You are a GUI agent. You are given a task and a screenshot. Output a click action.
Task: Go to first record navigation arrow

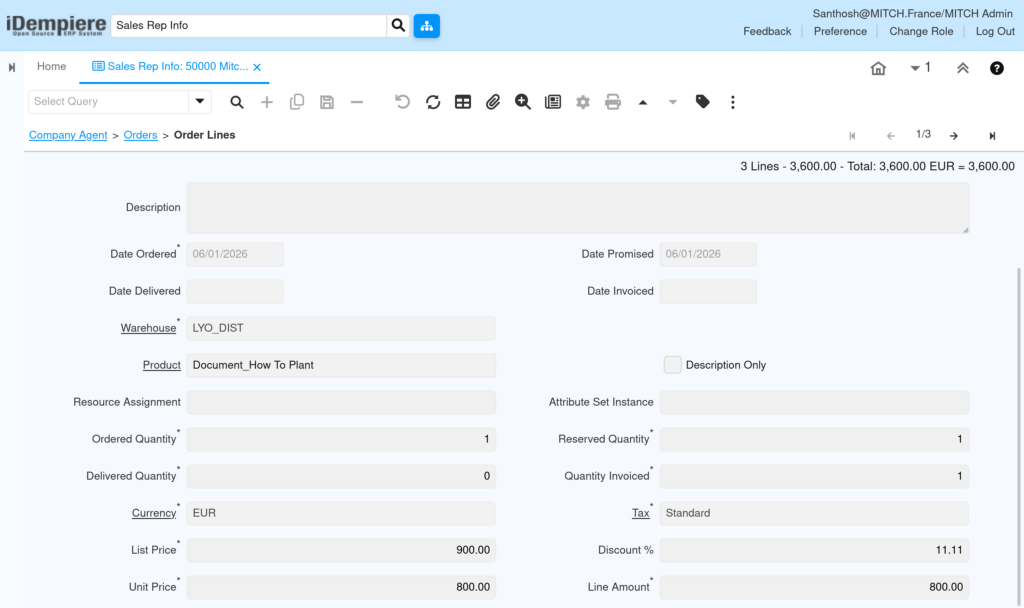[x=852, y=136]
